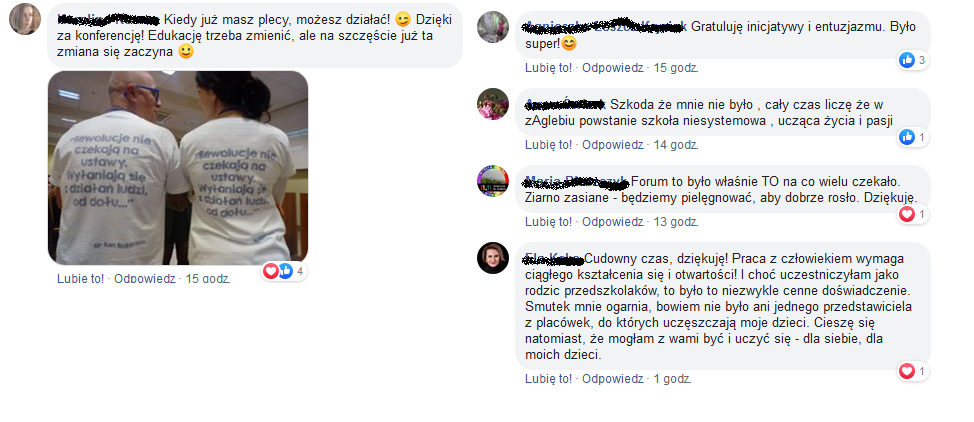
Task: Open the flower avatar beside the "Szkoda że mnie nie było" comment
Action: point(493,104)
